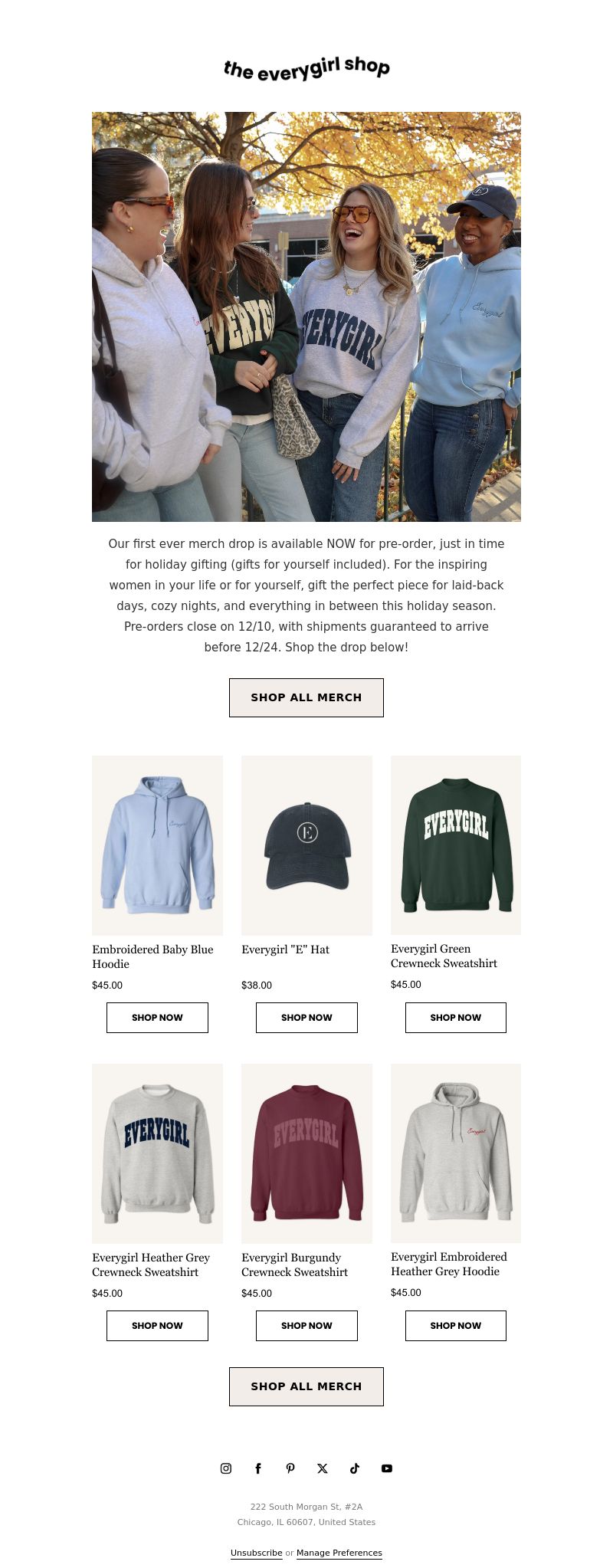This screenshot has width=613, height=1568.
Task: Open the navy "E" hat product image
Action: click(306, 845)
